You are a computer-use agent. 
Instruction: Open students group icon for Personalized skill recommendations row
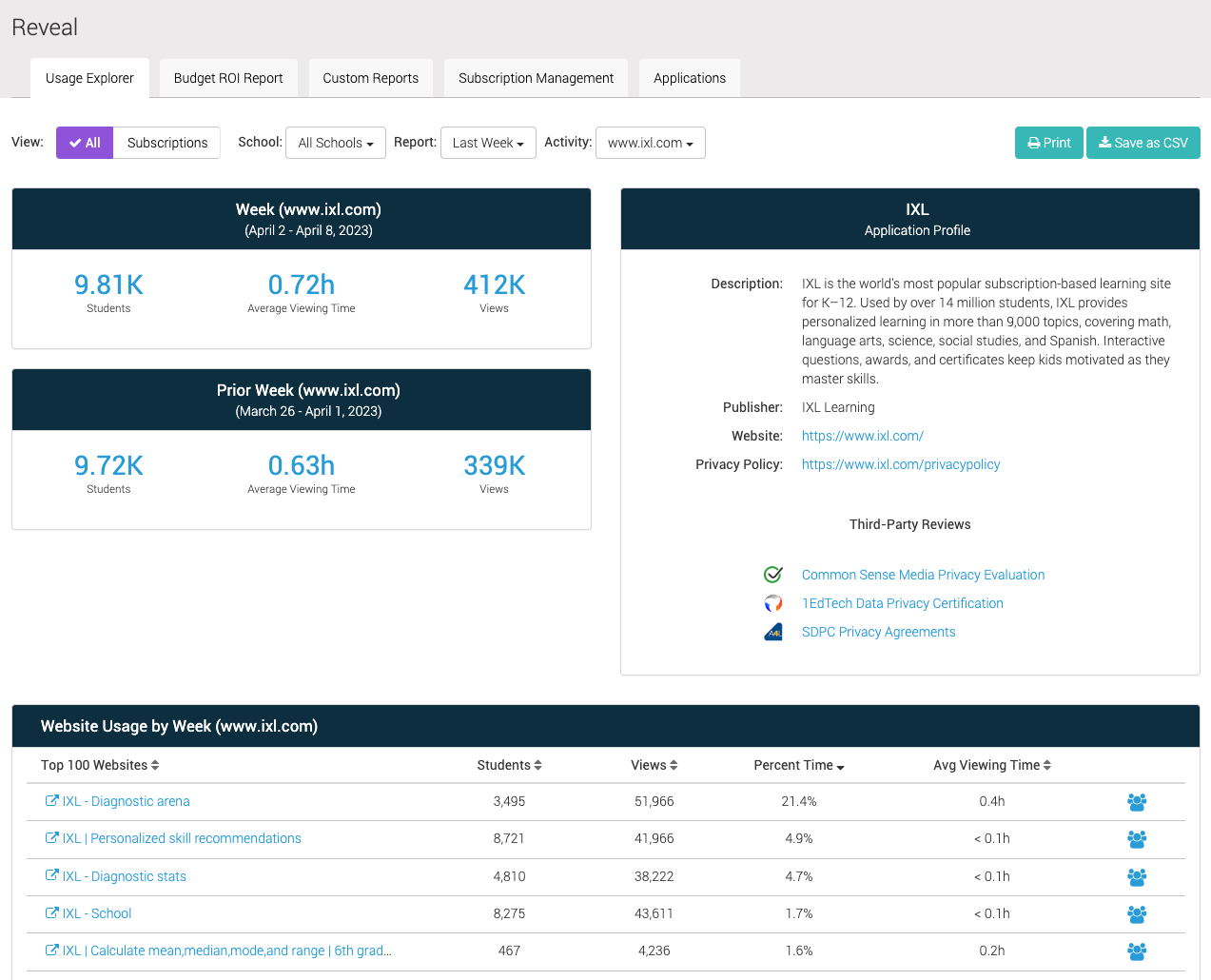[x=1137, y=839]
